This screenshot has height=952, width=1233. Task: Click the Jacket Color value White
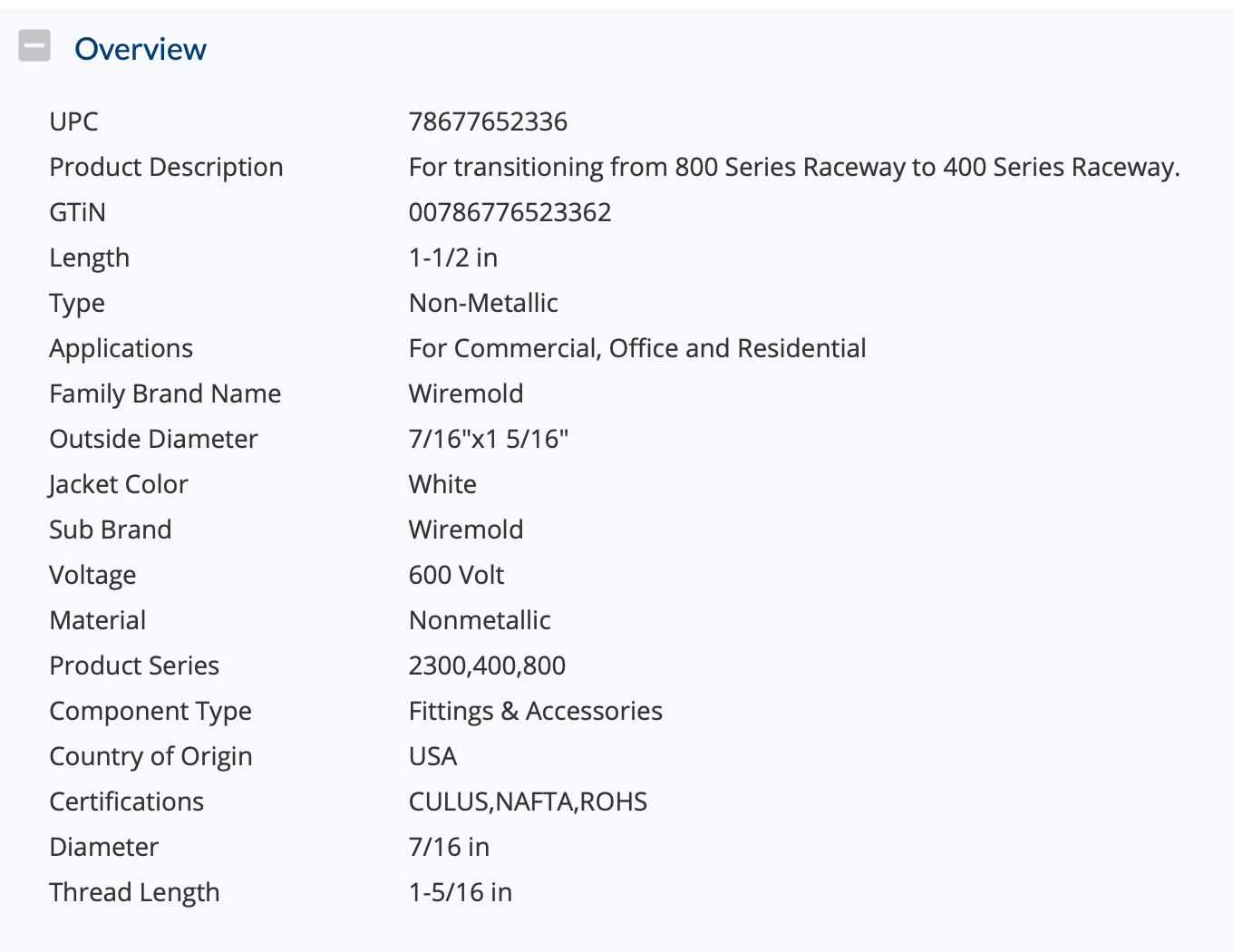pyautogui.click(x=442, y=484)
